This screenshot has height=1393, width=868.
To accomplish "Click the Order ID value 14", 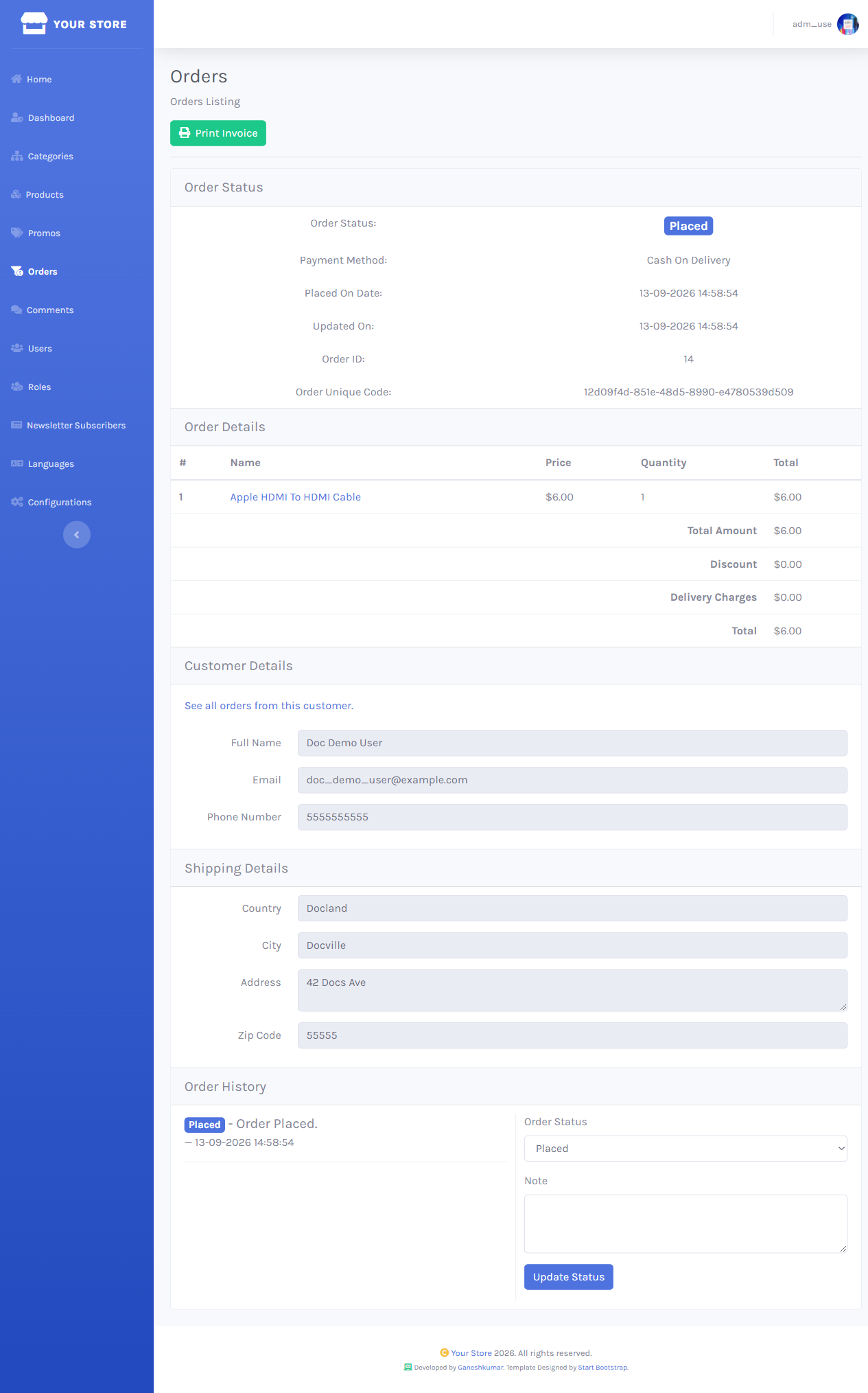I will (x=688, y=359).
